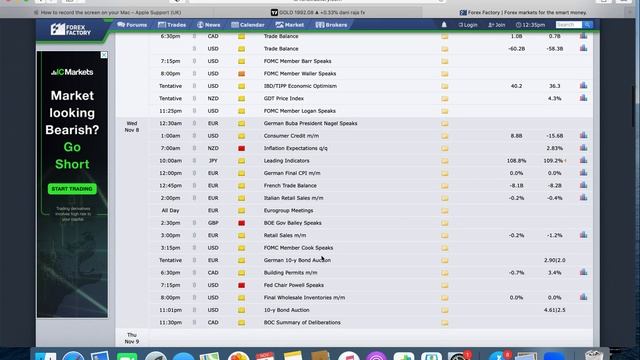Image resolution: width=640 pixels, height=360 pixels.
Task: Click the 109.2% previous value for Leading Indicators
Action: [553, 161]
